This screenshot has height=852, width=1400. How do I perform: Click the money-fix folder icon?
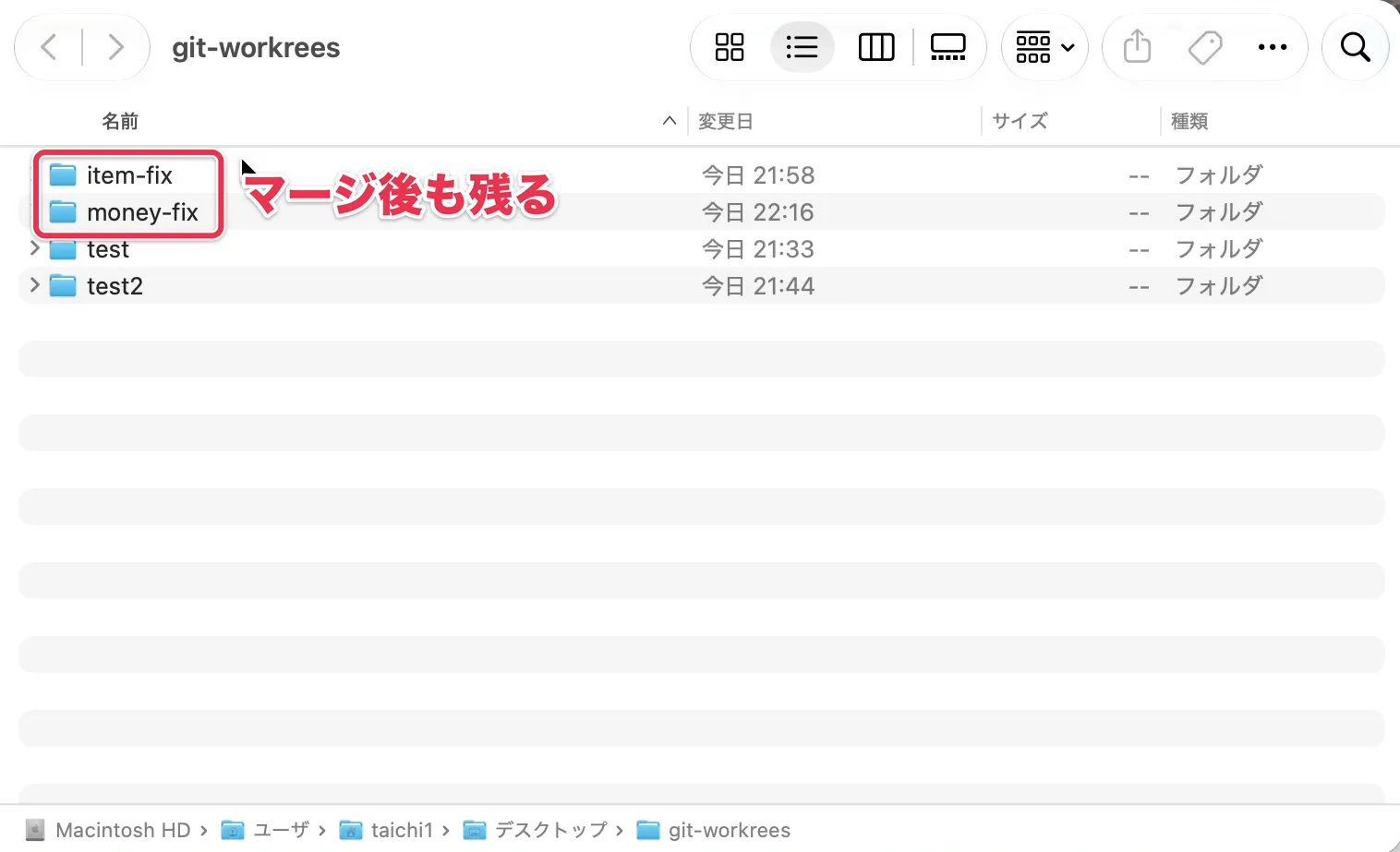(63, 211)
